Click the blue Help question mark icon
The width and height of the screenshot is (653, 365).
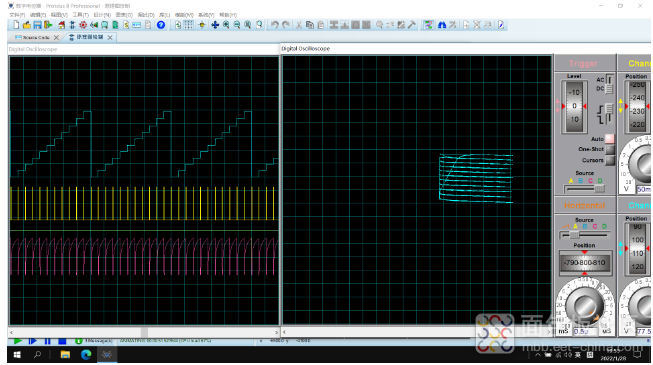pyautogui.click(x=161, y=25)
